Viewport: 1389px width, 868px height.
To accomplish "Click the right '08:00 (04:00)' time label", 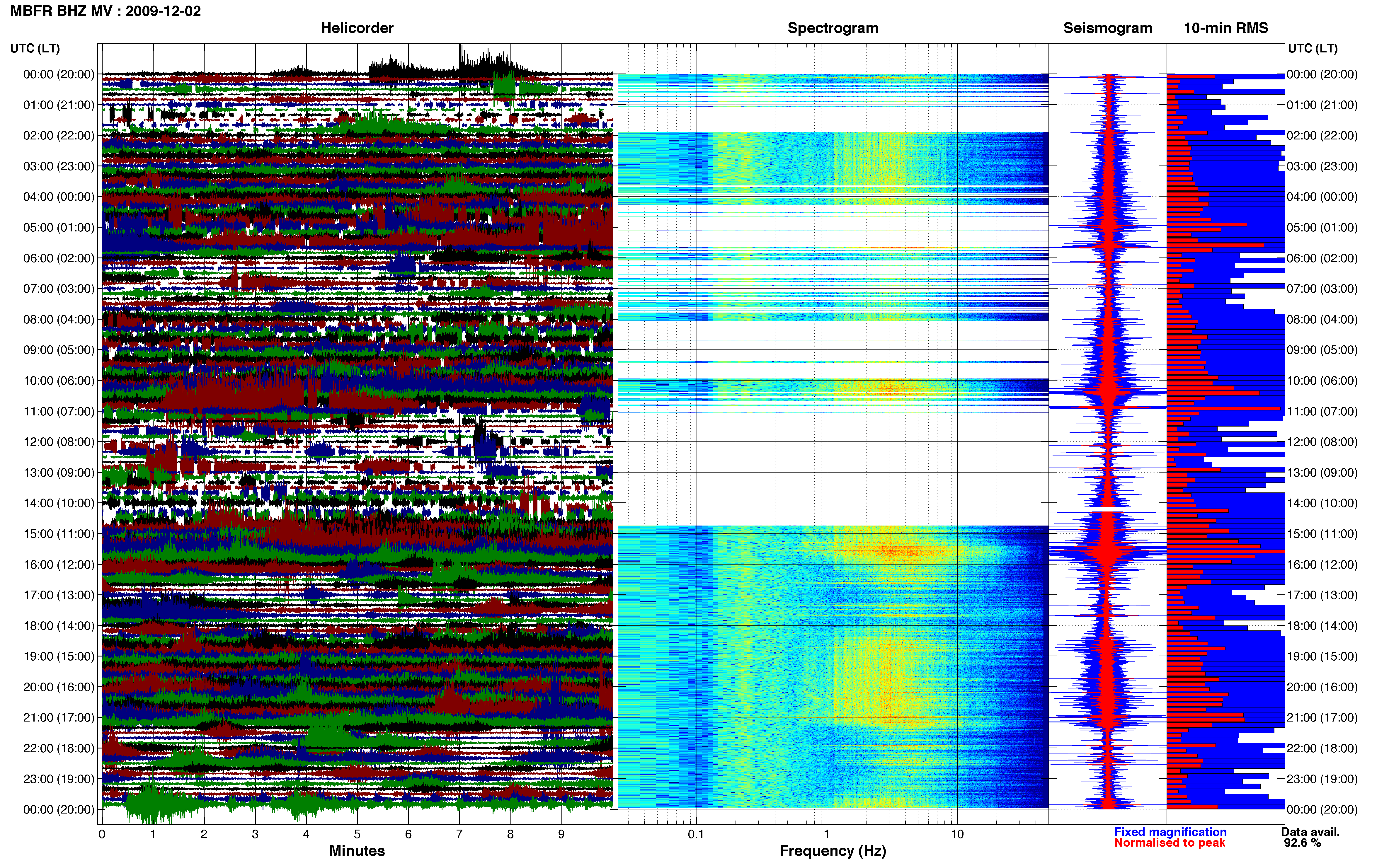I will pyautogui.click(x=1322, y=319).
